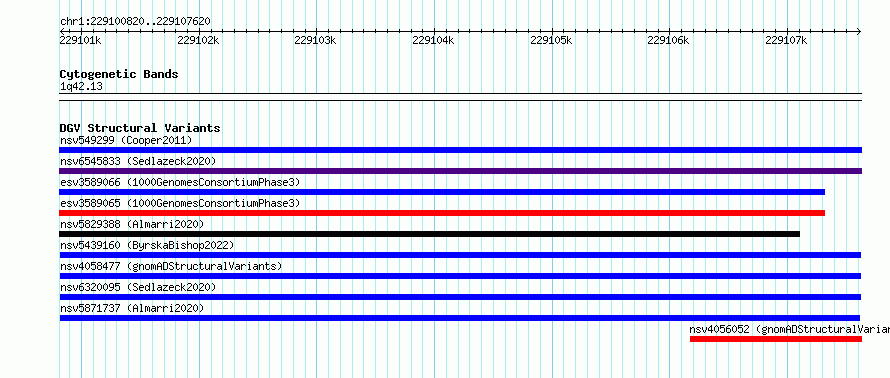
Task: Open the nsv5871737 (Almarri2020) label
Action: click(x=132, y=308)
